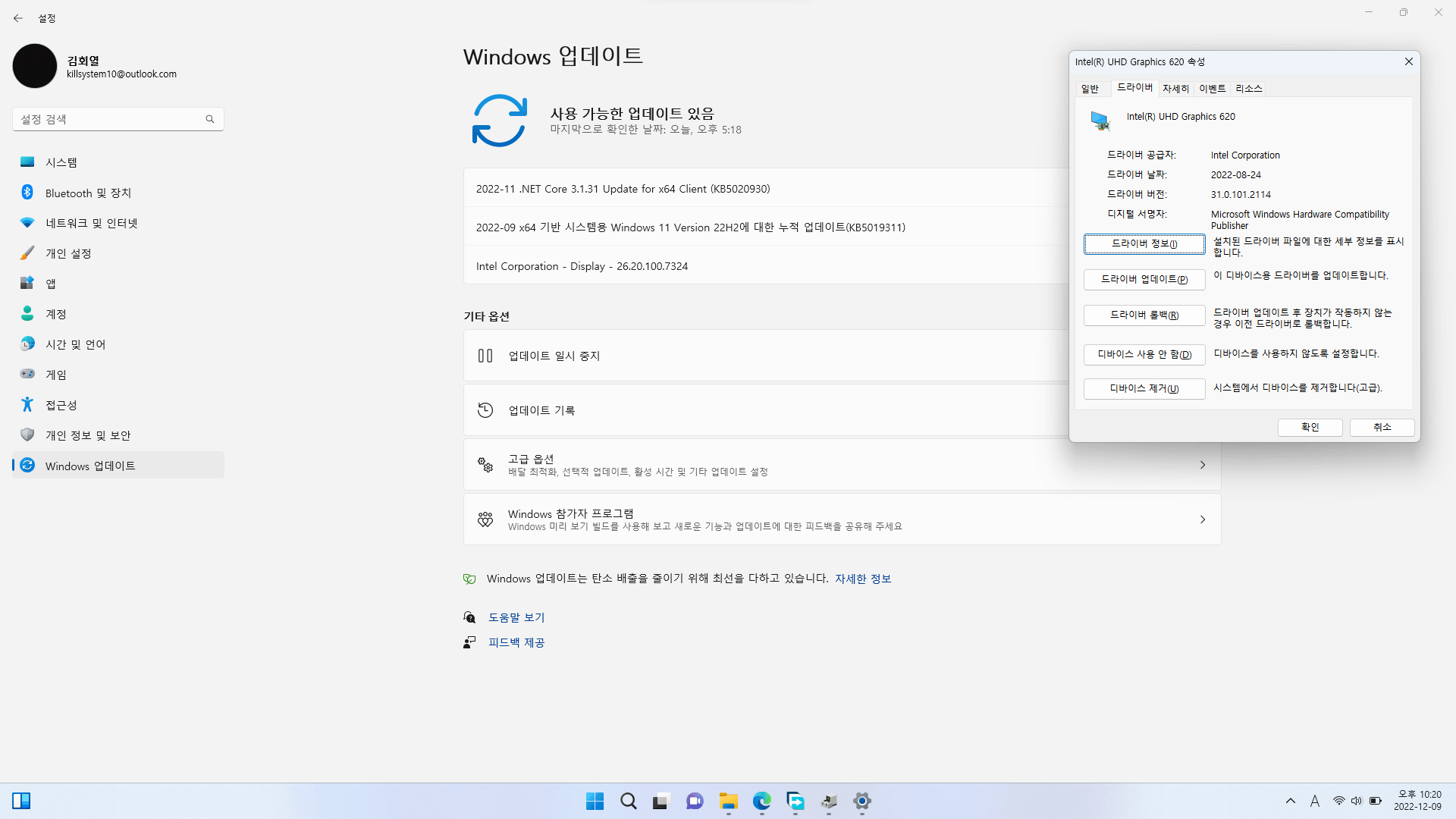Viewport: 1456px width, 819px height.
Task: Click the Gaming controller icon
Action: [x=27, y=374]
